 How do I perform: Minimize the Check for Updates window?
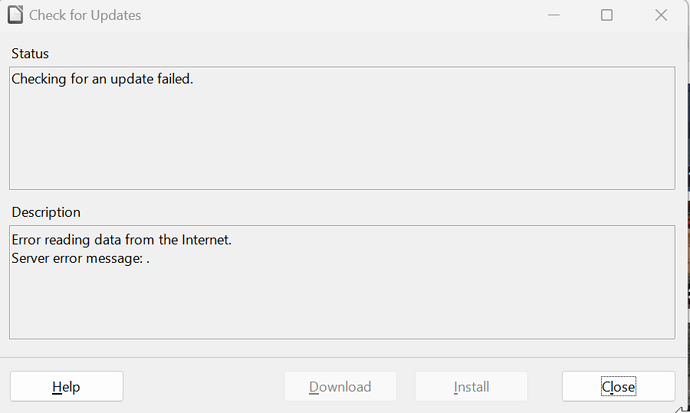tap(554, 15)
